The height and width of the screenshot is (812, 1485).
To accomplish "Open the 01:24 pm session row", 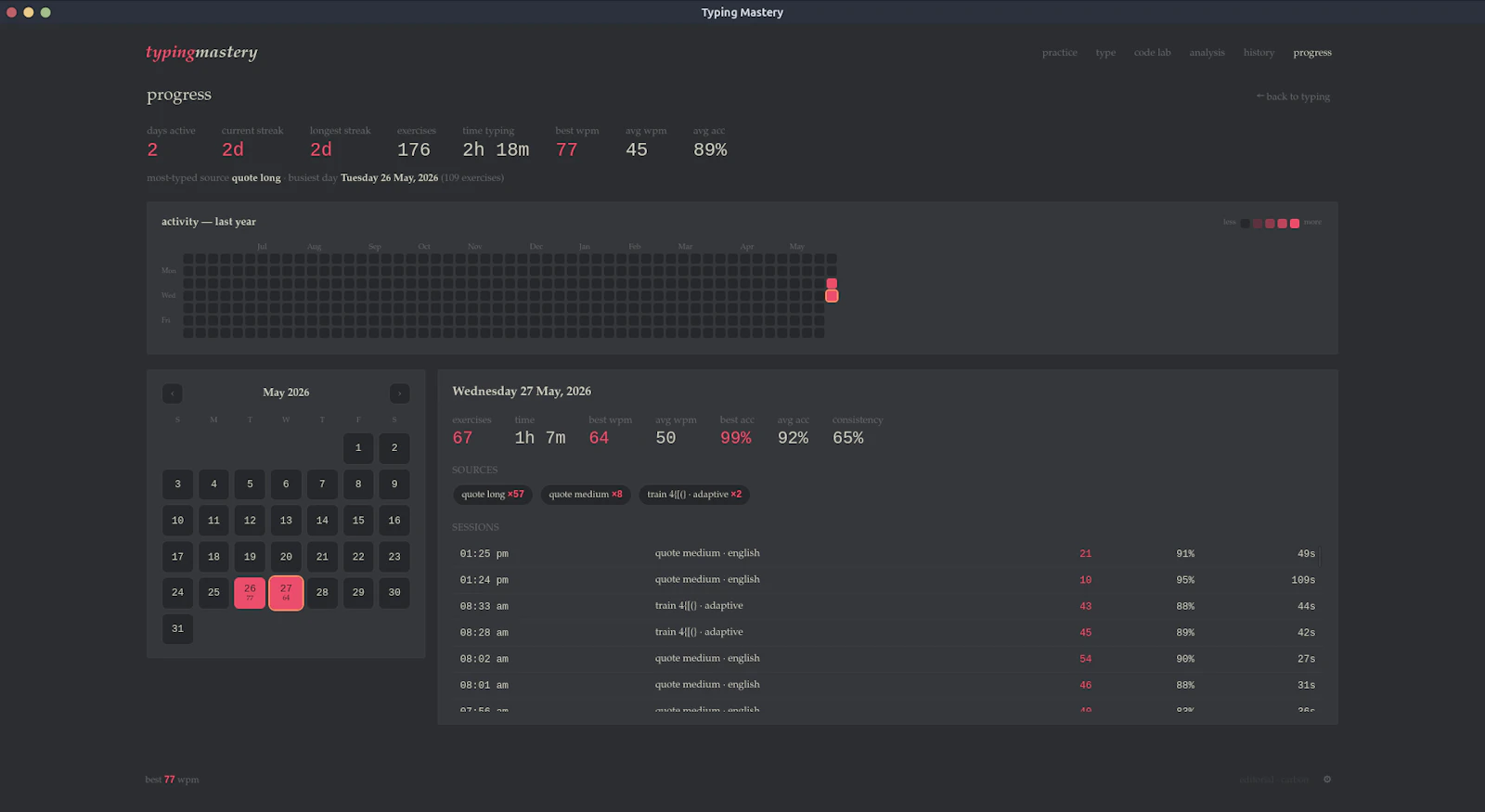I will [887, 579].
